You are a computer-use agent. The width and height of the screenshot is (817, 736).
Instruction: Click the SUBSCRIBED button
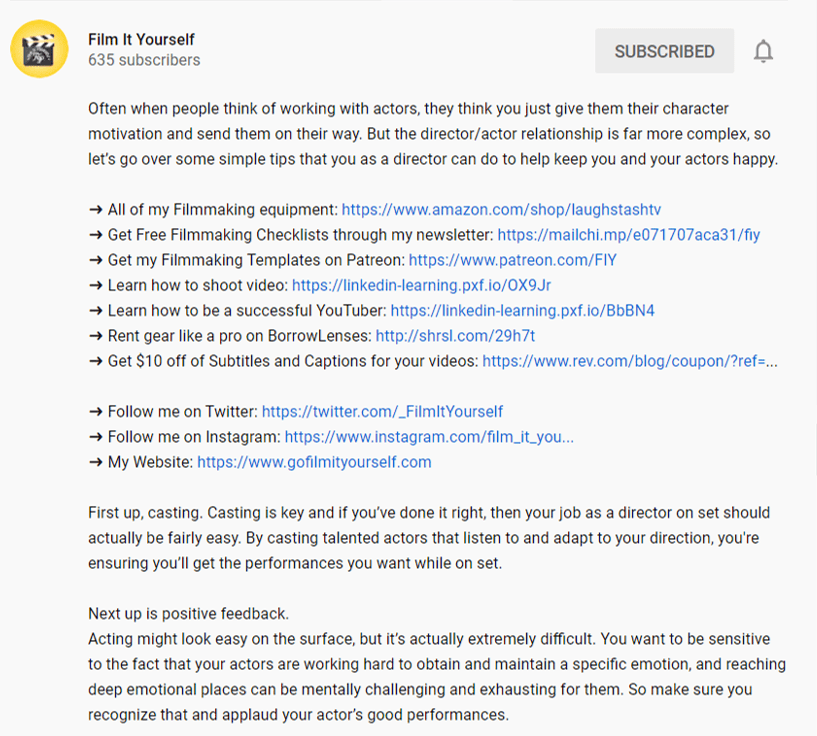(x=664, y=51)
